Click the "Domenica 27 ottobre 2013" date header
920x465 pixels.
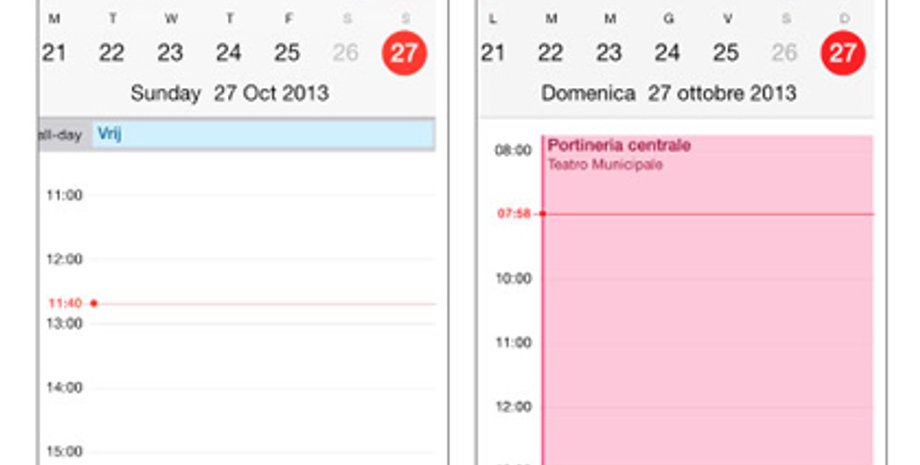(x=668, y=94)
